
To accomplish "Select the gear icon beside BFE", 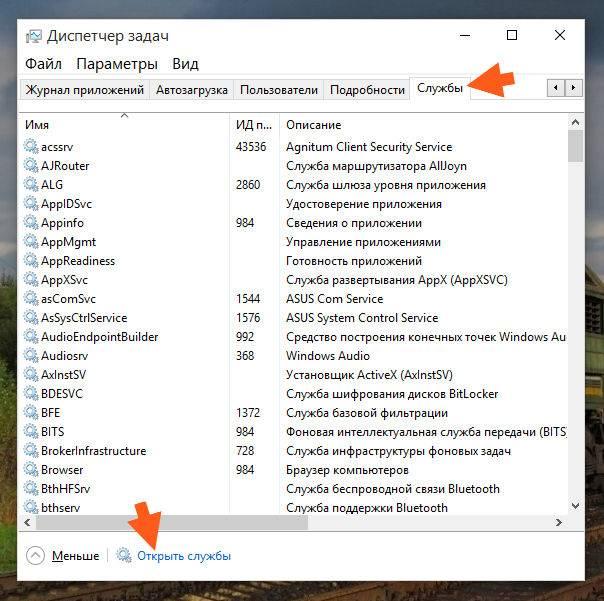I will click(31, 413).
